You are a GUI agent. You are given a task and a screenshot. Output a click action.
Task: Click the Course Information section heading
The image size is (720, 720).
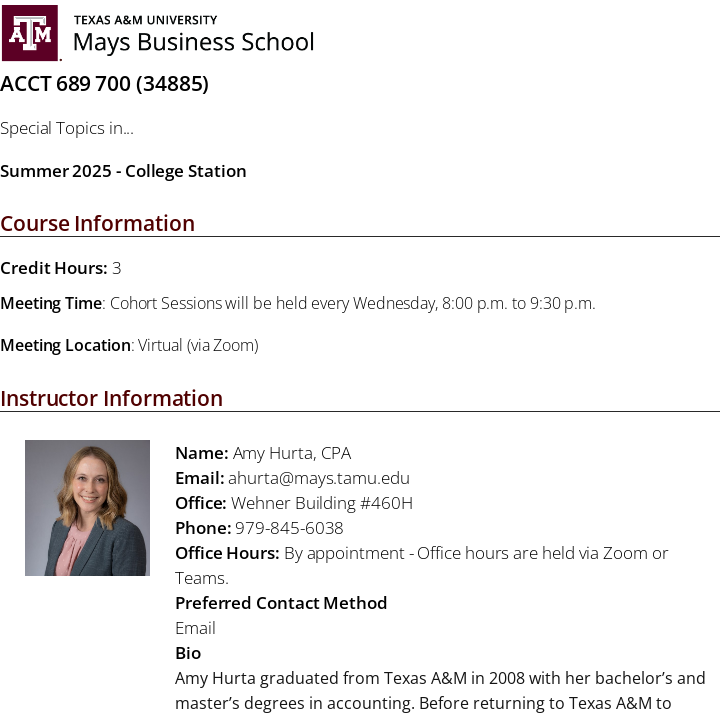97,223
